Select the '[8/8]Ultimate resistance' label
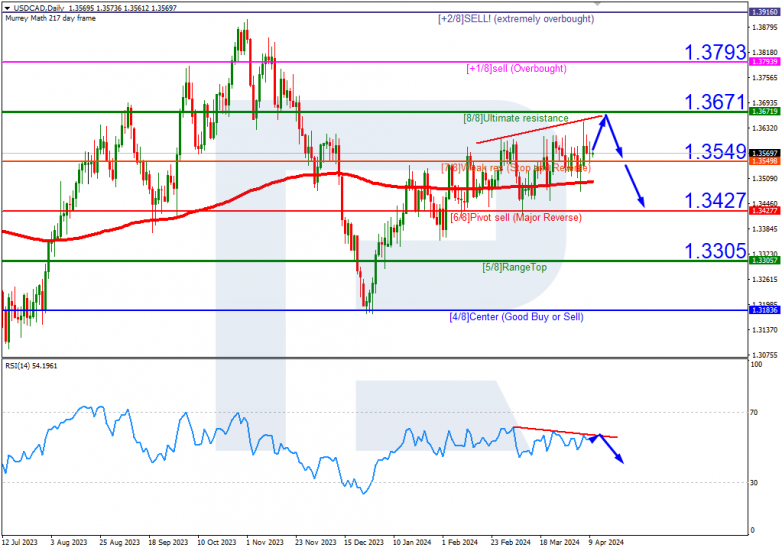The height and width of the screenshot is (551, 782). pyautogui.click(x=516, y=118)
